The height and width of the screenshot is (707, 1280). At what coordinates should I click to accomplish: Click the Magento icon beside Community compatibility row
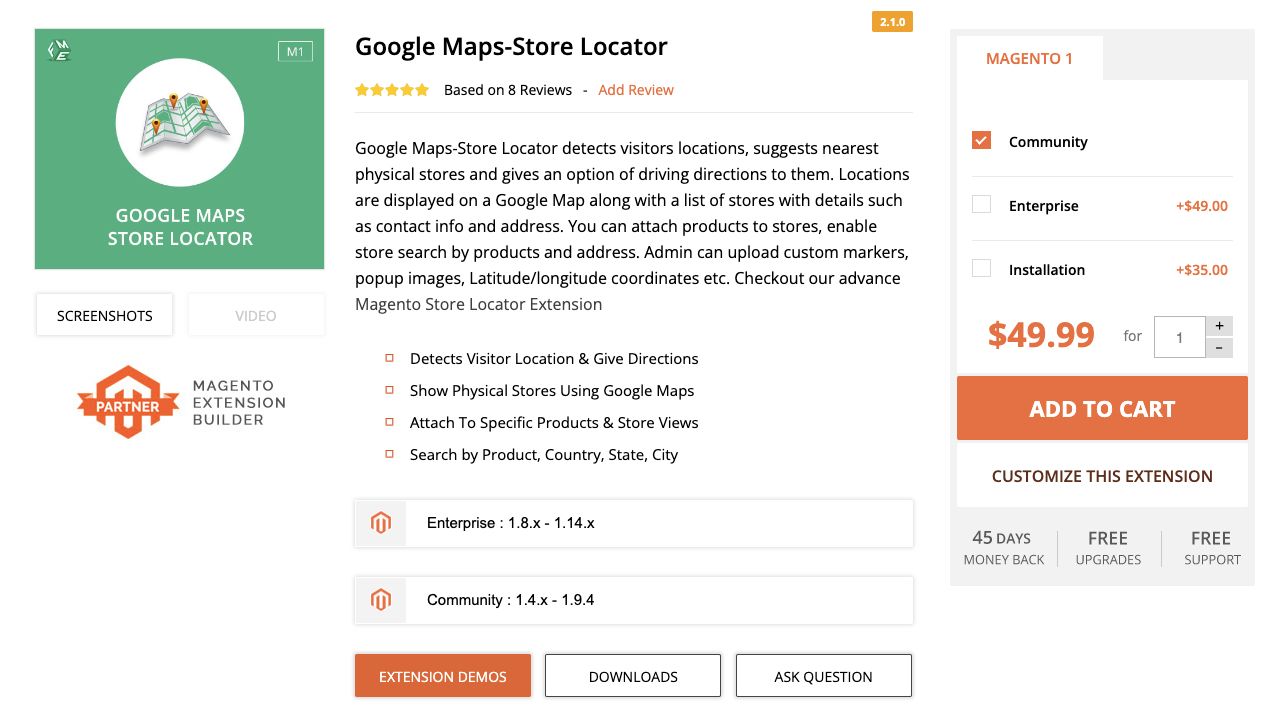click(x=380, y=600)
